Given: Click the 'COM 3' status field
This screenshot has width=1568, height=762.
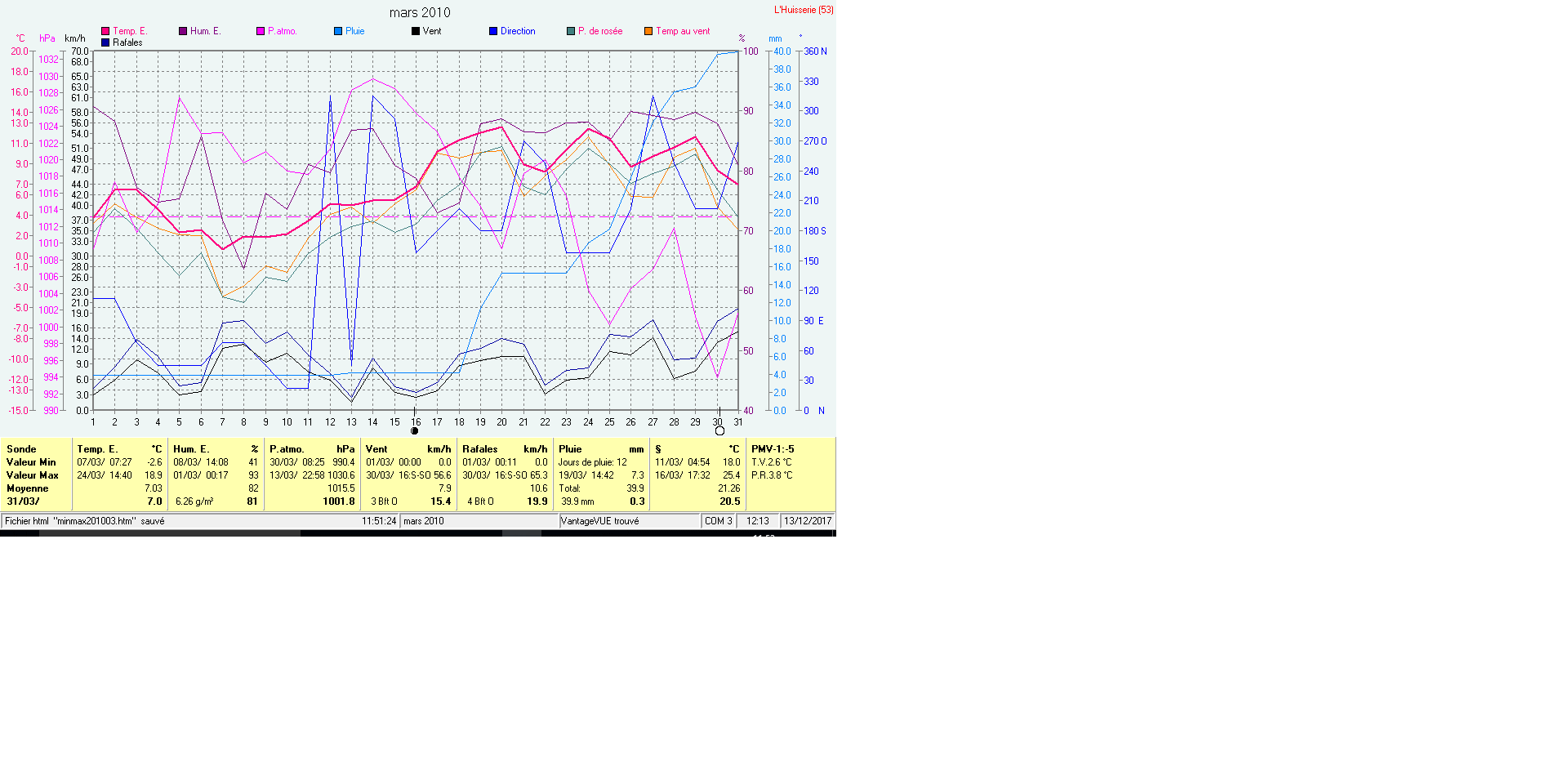Looking at the screenshot, I should (x=719, y=521).
